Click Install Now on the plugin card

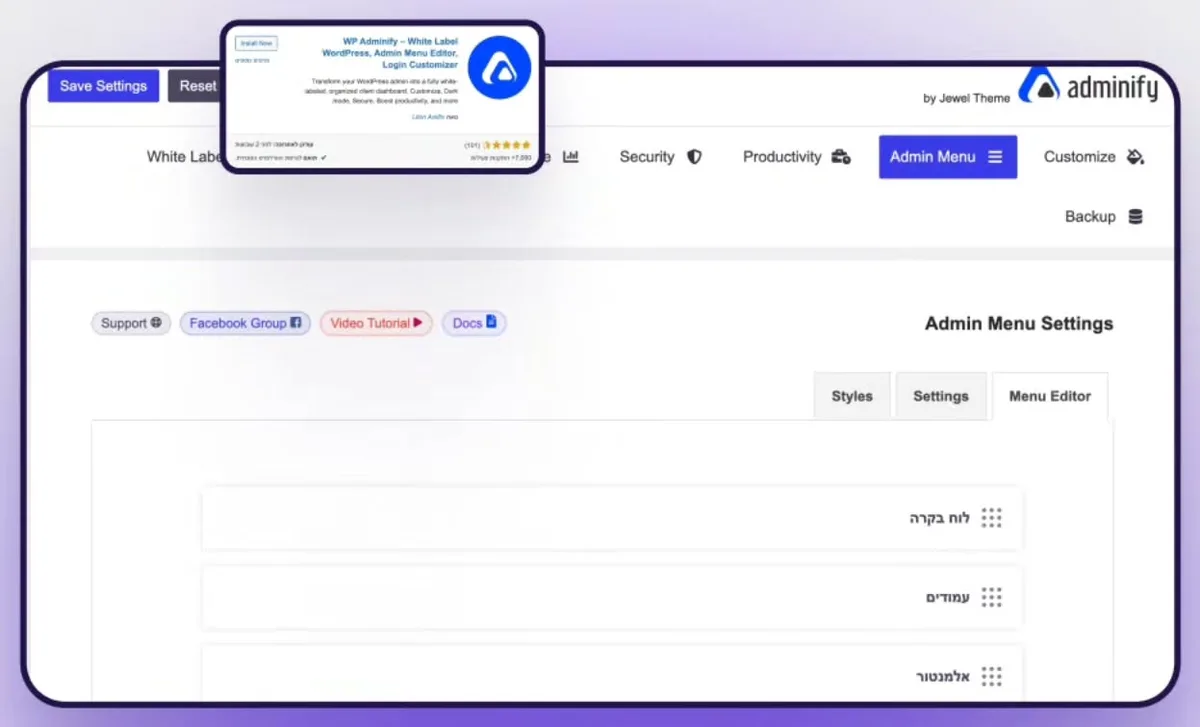click(x=257, y=43)
